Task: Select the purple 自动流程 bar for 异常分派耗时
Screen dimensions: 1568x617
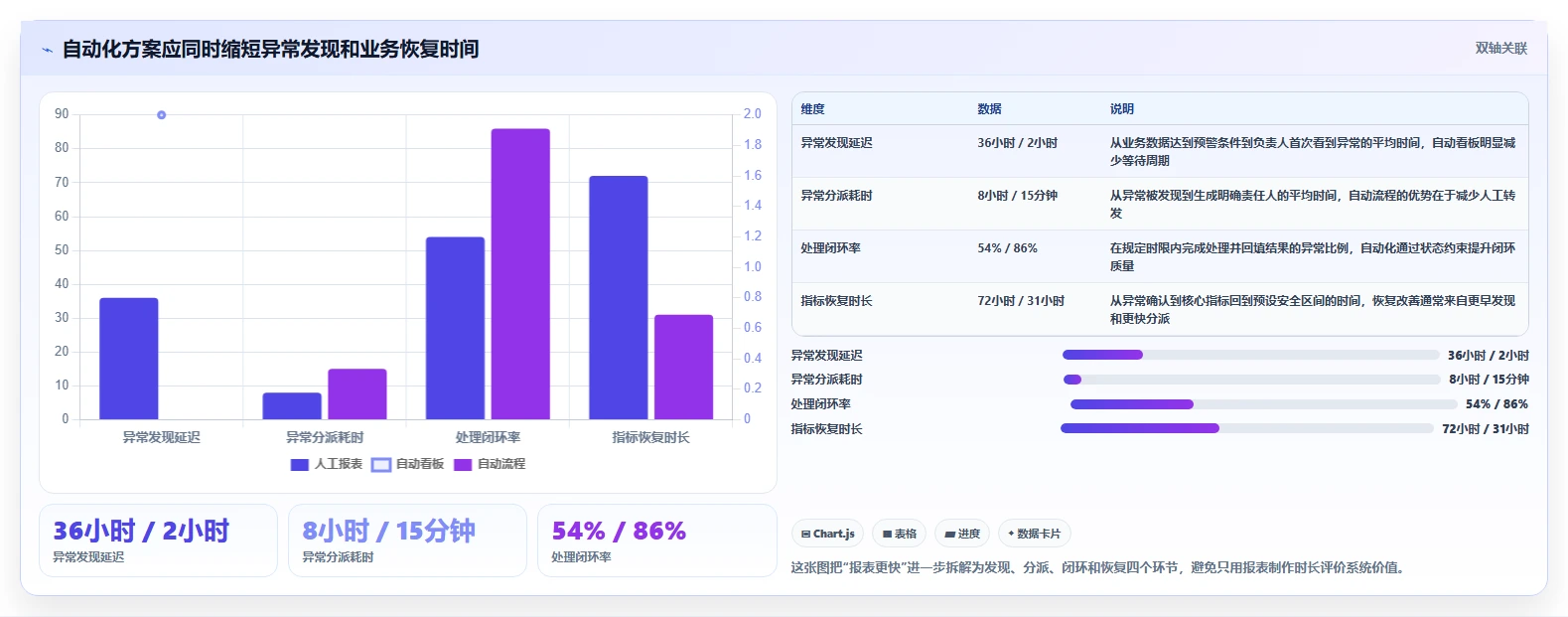Action: click(x=357, y=393)
